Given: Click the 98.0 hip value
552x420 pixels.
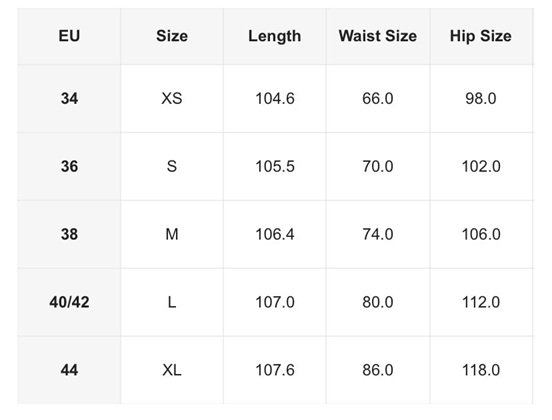Looking at the screenshot, I should (481, 99).
